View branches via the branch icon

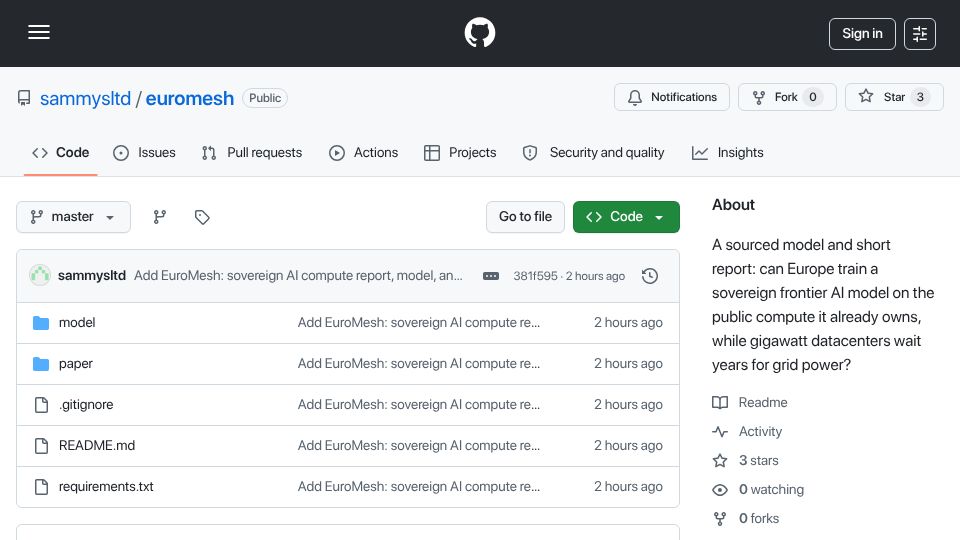click(x=160, y=217)
